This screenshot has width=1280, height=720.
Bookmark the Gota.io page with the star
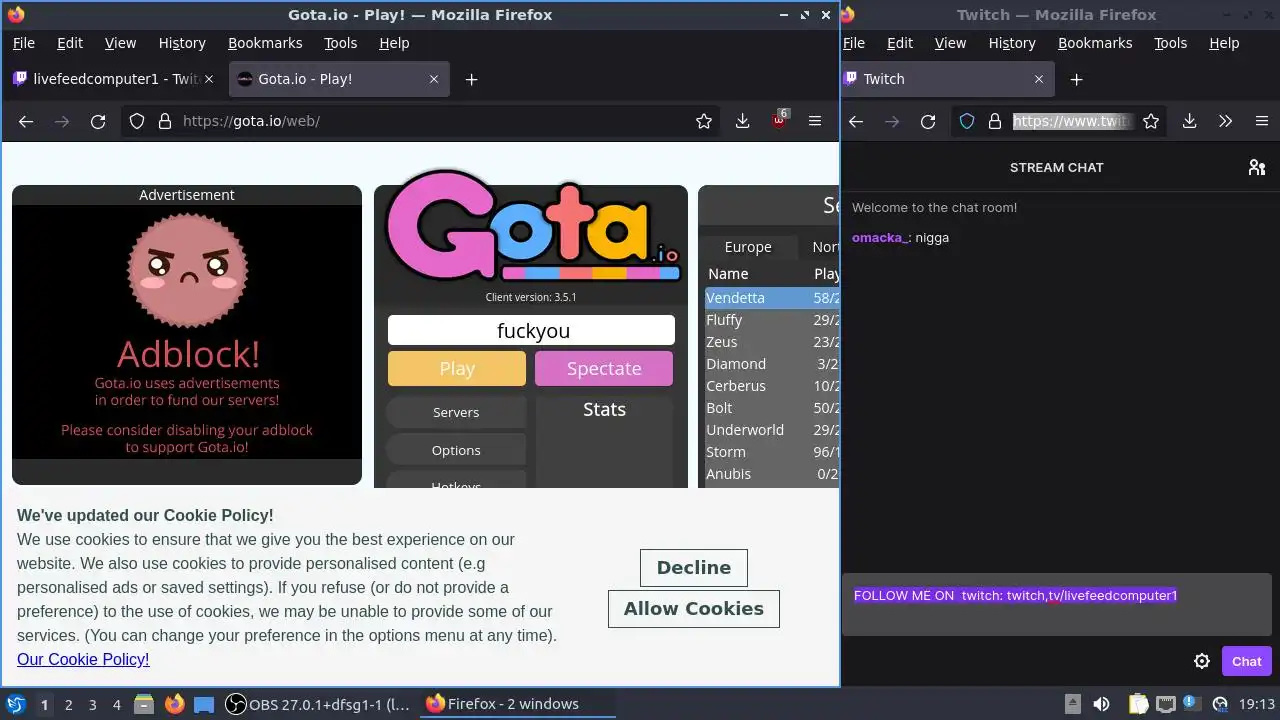(704, 121)
